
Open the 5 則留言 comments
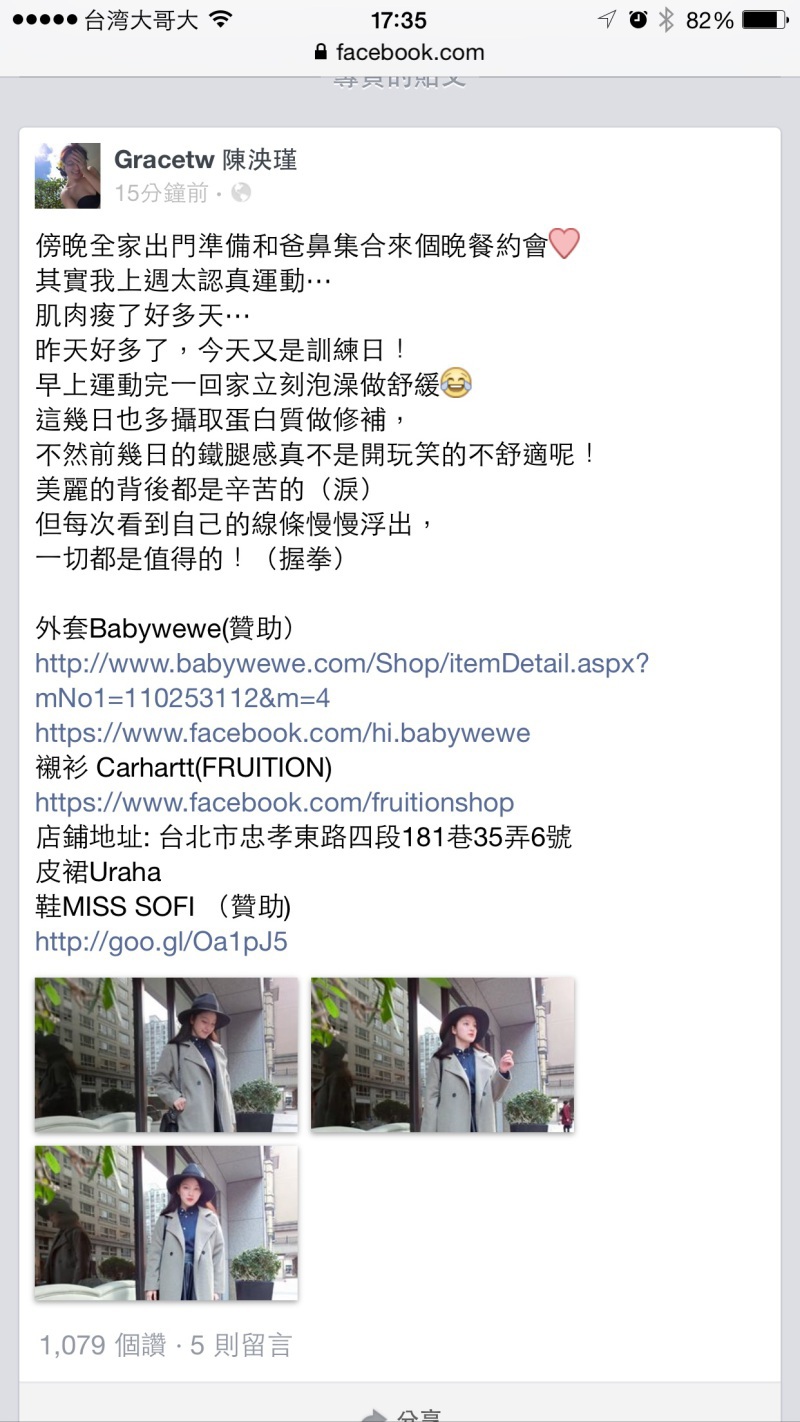(x=240, y=1345)
